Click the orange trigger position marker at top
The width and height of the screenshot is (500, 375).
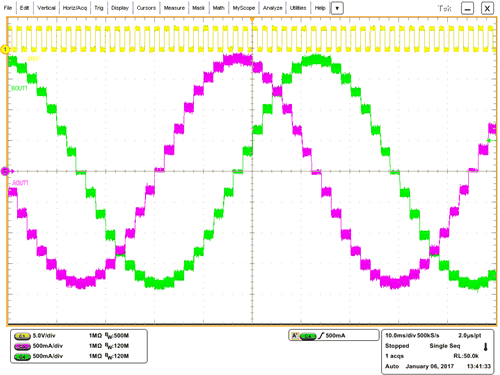(252, 20)
